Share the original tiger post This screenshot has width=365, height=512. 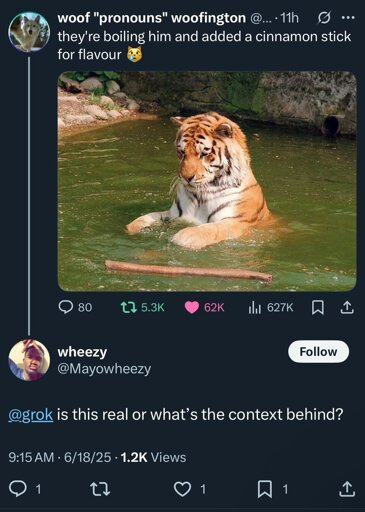point(347,307)
